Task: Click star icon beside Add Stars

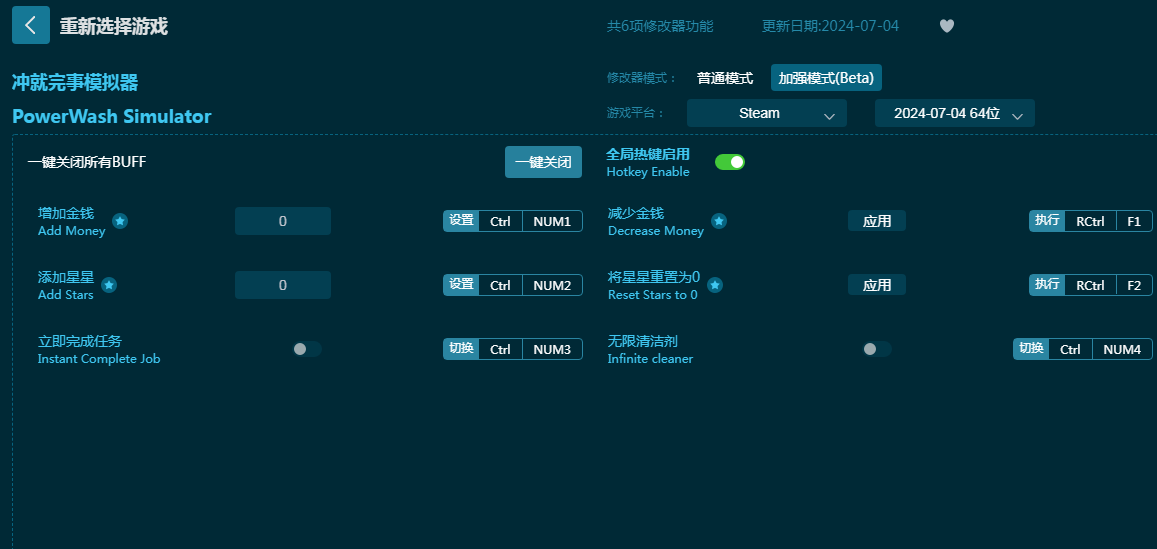Action: 109,285
